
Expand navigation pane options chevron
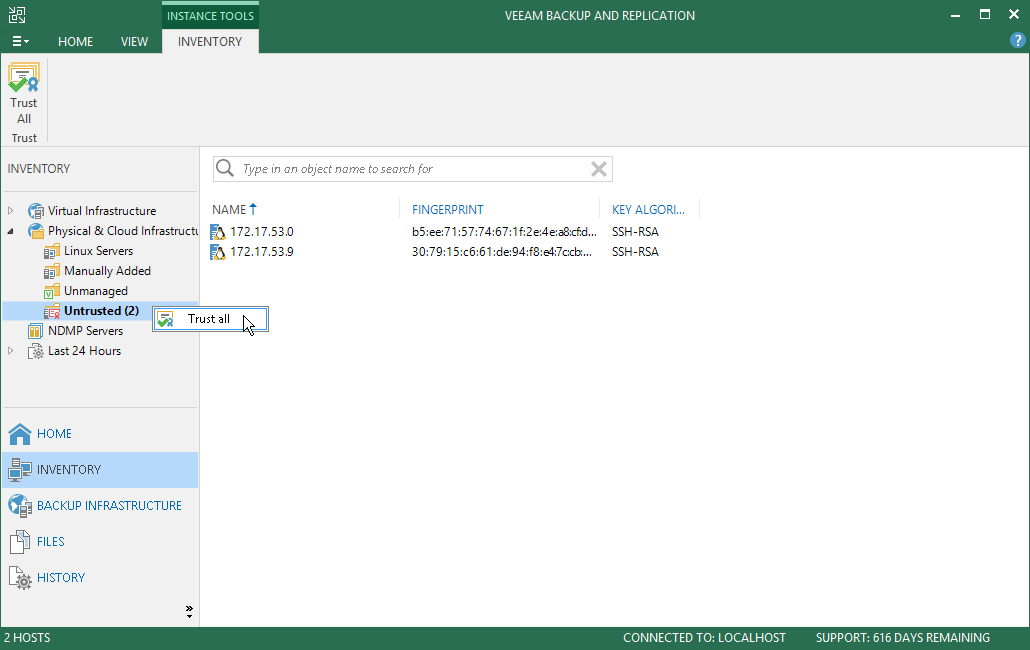click(189, 612)
